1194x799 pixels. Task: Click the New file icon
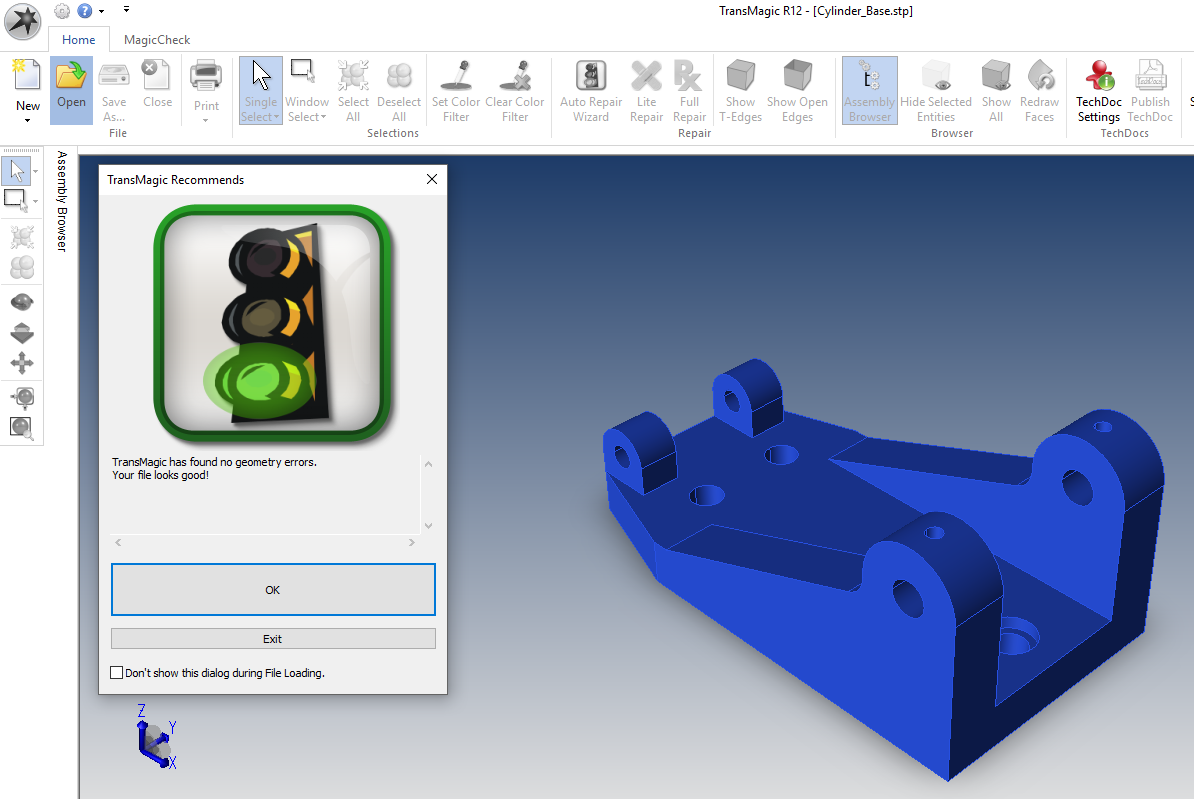click(x=27, y=77)
